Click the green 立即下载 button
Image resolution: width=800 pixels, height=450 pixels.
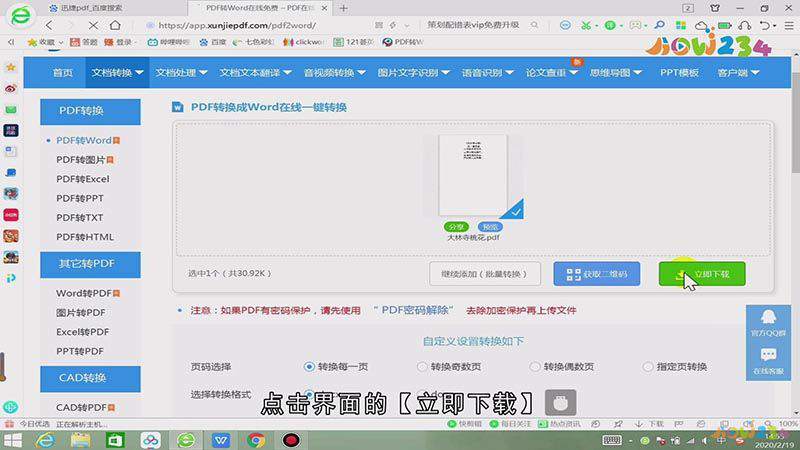[702, 274]
